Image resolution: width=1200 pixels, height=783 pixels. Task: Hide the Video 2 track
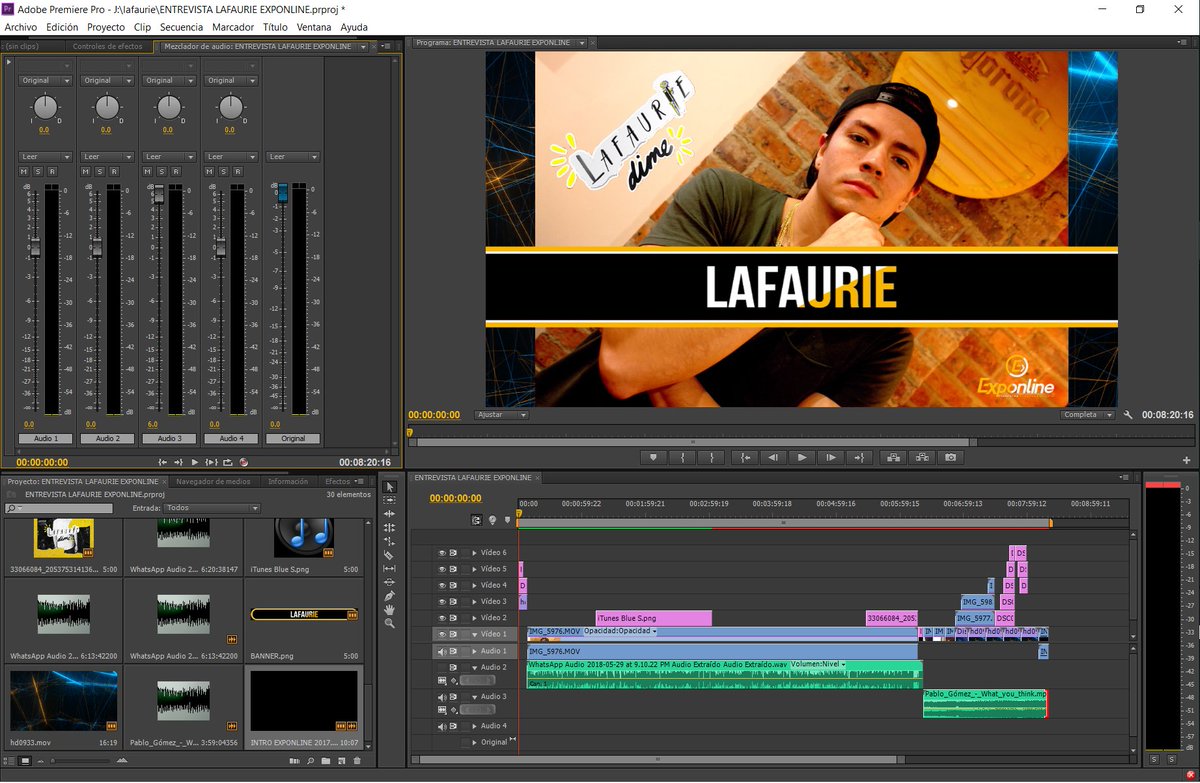point(441,618)
